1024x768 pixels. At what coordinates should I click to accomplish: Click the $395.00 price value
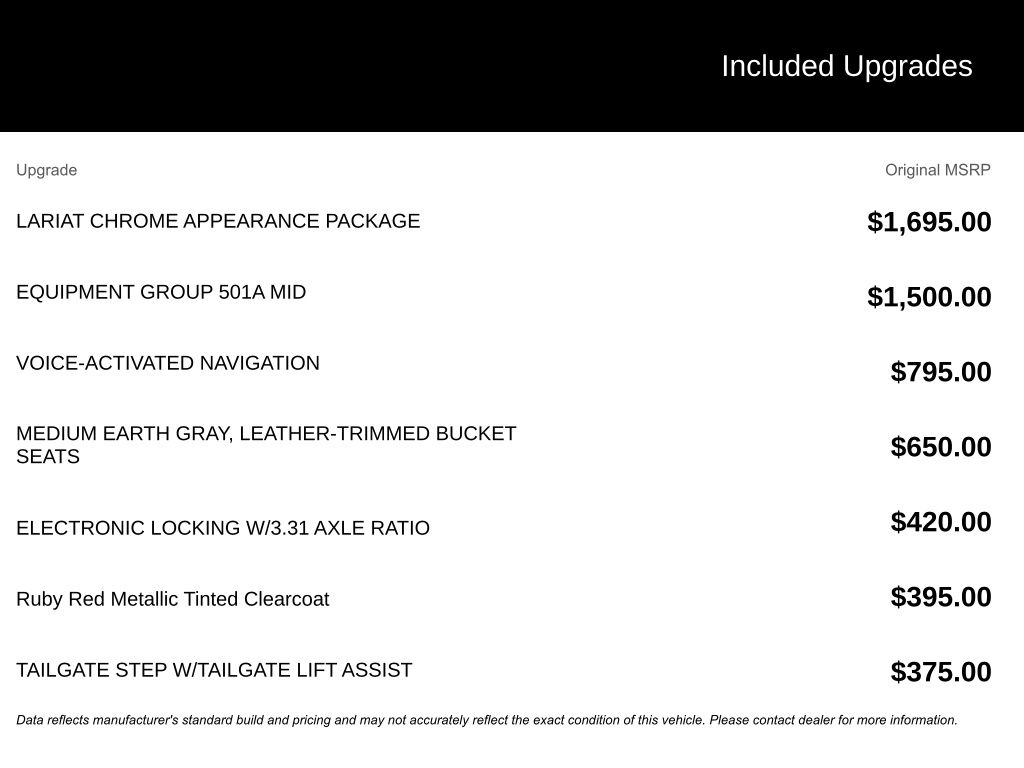940,597
